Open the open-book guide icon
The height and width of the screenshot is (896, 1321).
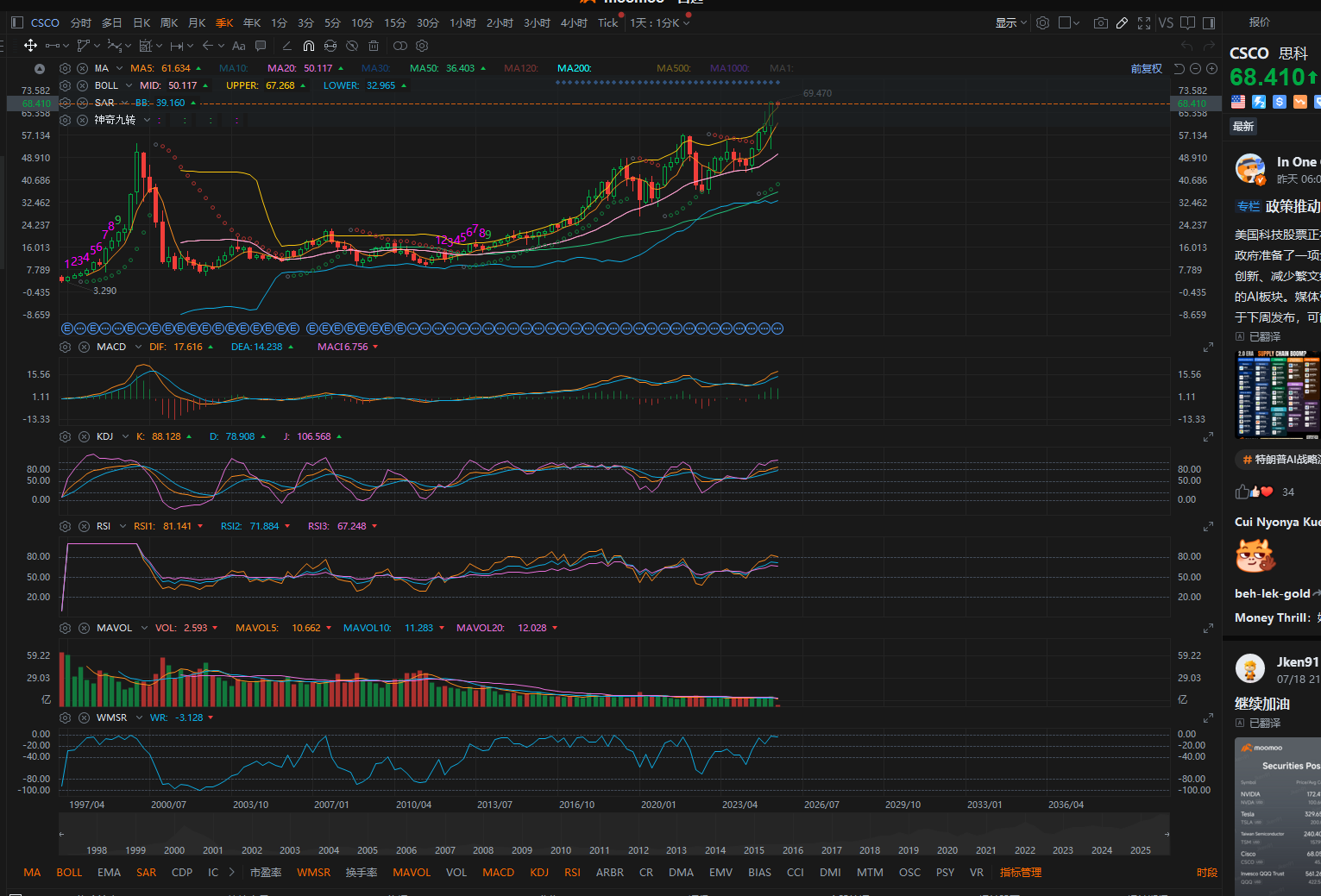click(1188, 23)
